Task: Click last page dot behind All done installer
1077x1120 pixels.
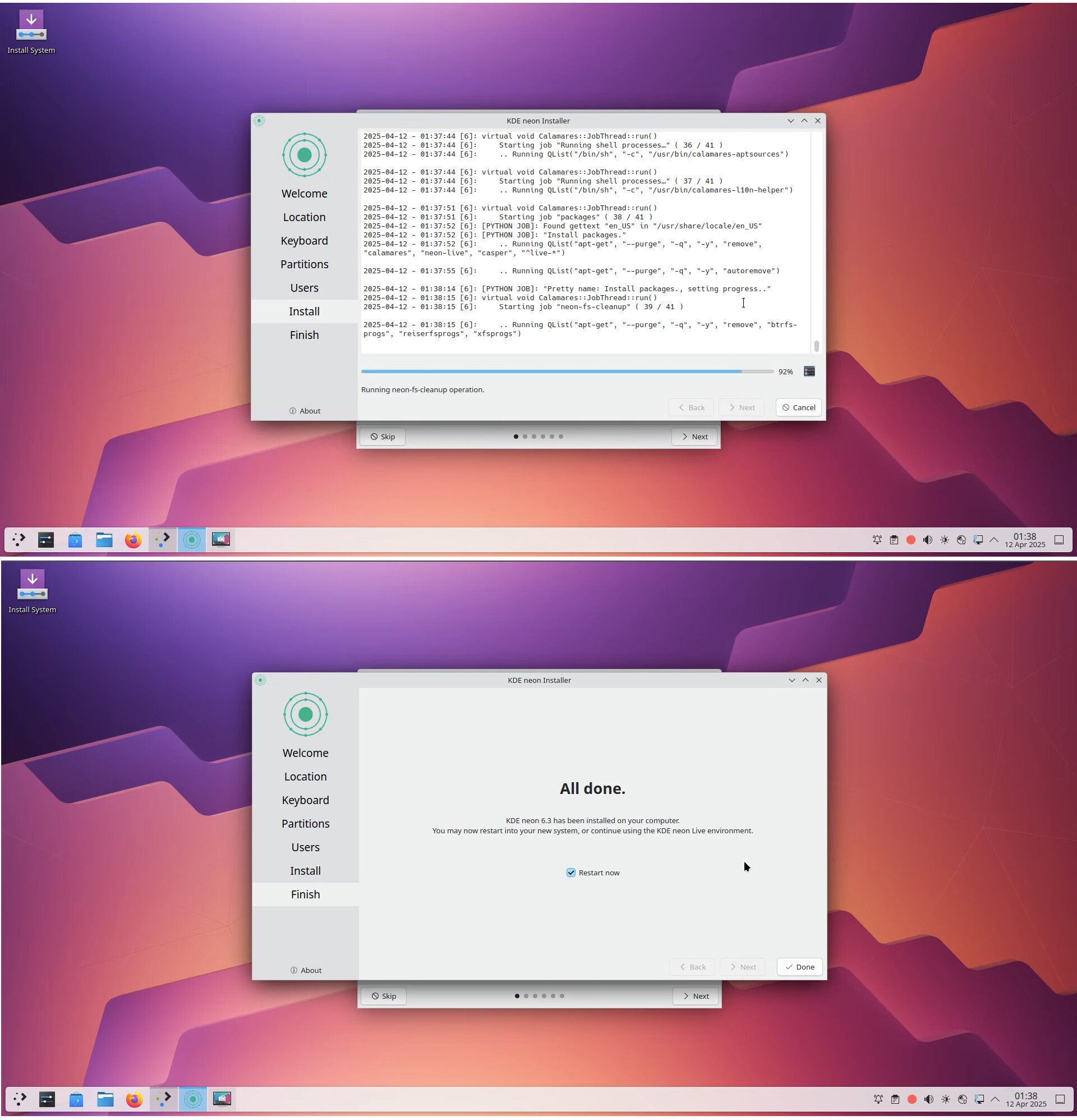Action: click(561, 996)
